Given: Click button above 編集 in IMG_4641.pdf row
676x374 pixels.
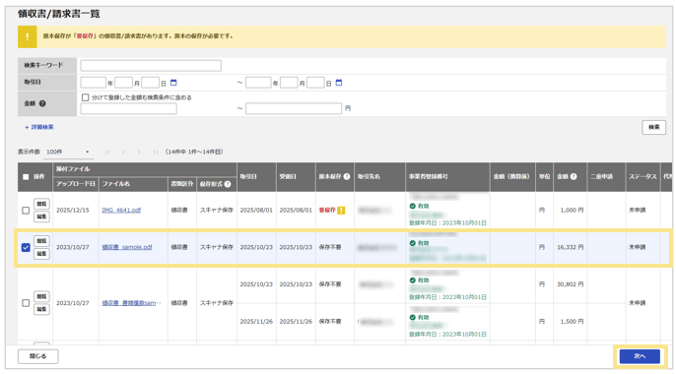Looking at the screenshot, I should tap(41, 204).
